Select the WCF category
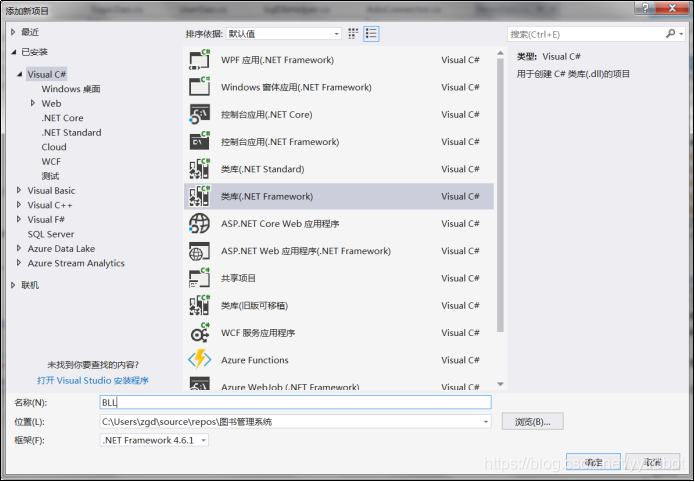695x482 pixels. [x=51, y=161]
